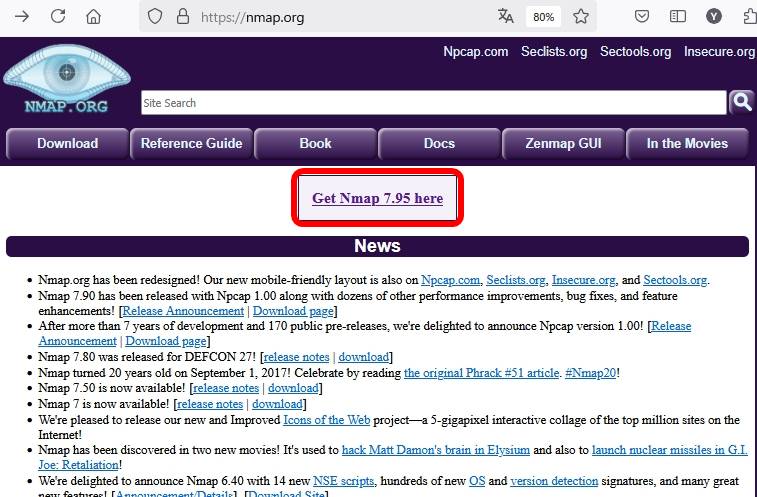The height and width of the screenshot is (497, 757).
Task: Click the Get Nmap 7.95 here link
Action: pos(377,198)
